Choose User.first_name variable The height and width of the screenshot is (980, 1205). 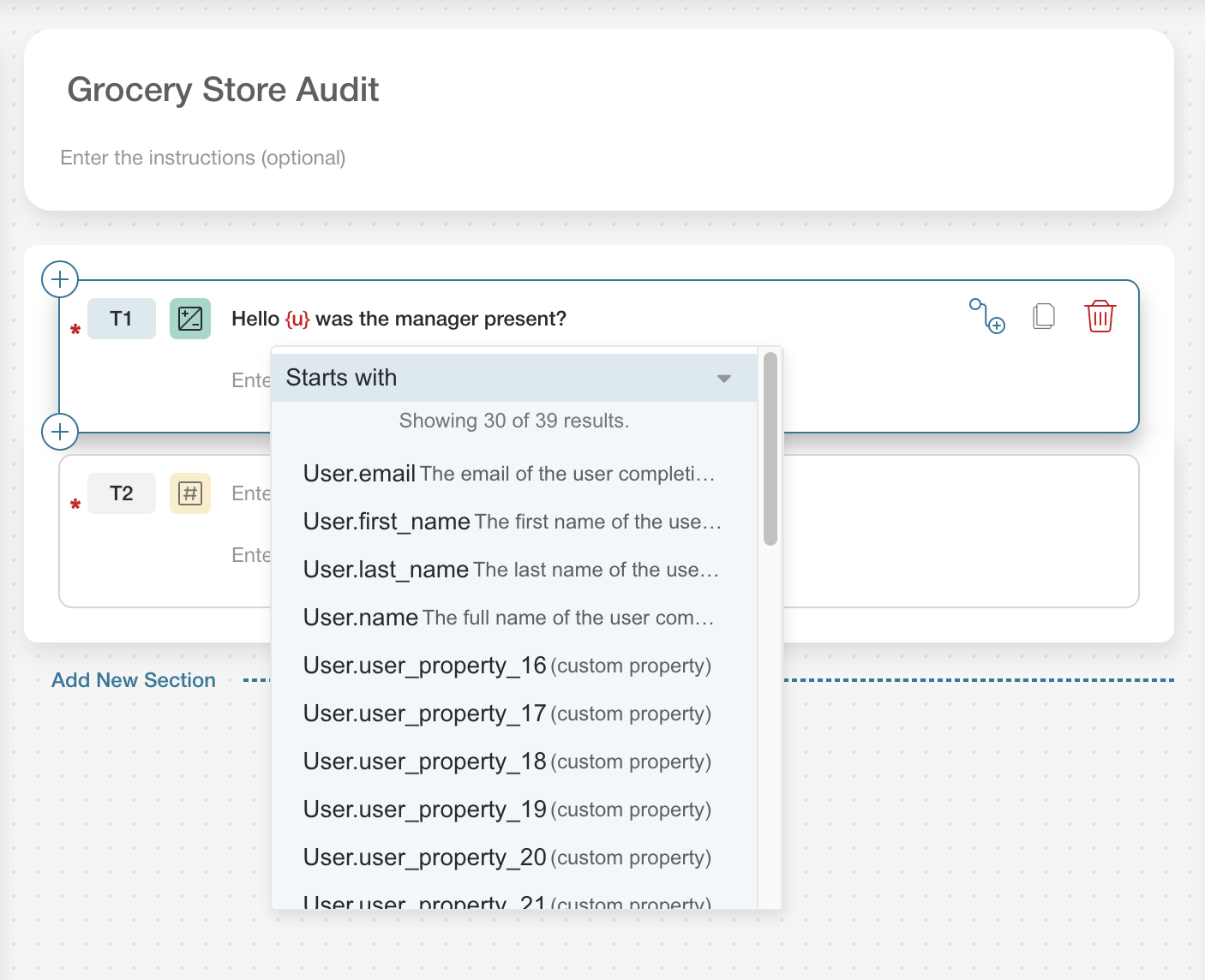[513, 522]
